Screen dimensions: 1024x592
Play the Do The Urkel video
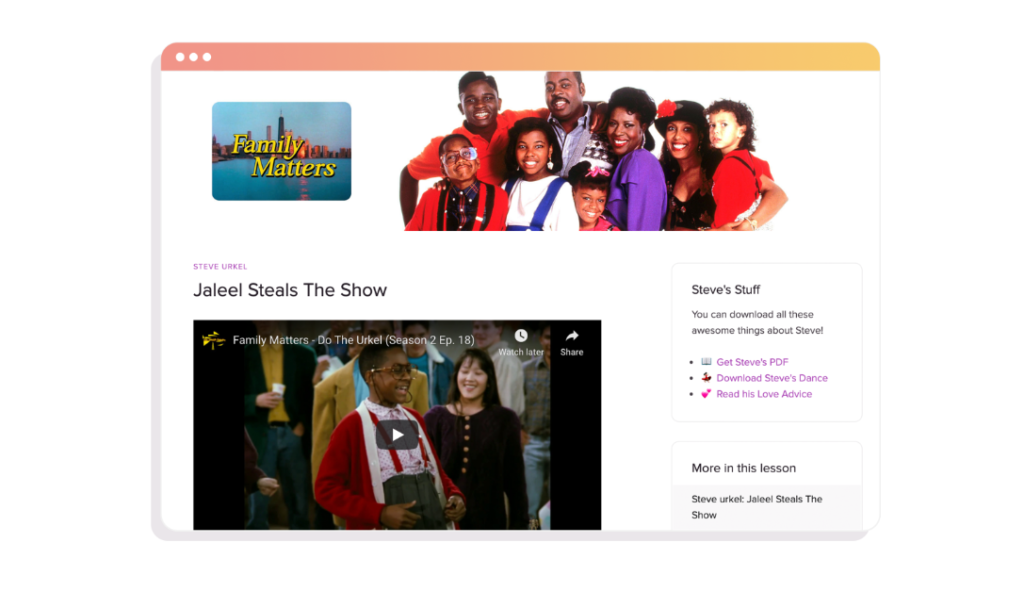click(x=397, y=434)
